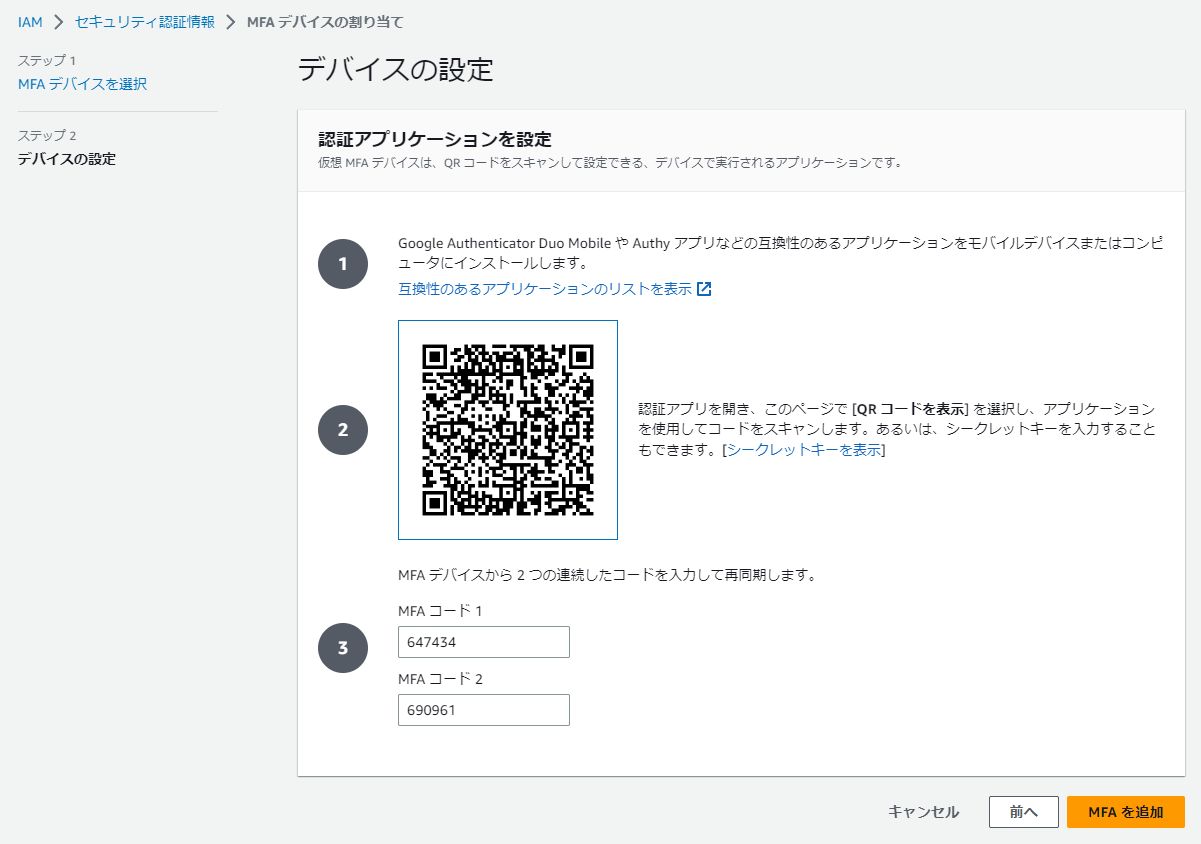
Task: Click the MFA コード 1 label
Action: coord(440,611)
